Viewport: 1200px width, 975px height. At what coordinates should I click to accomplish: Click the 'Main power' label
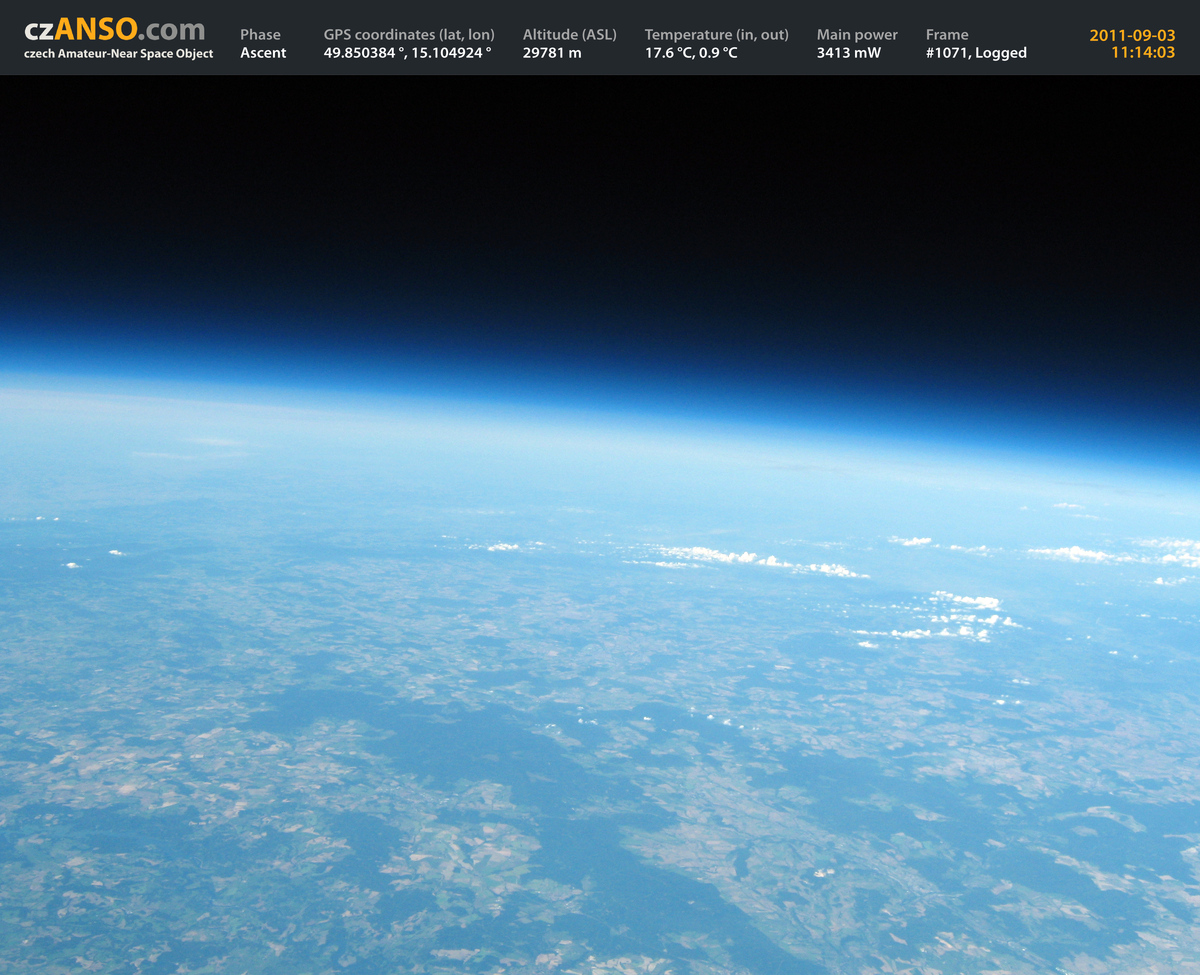pos(857,35)
